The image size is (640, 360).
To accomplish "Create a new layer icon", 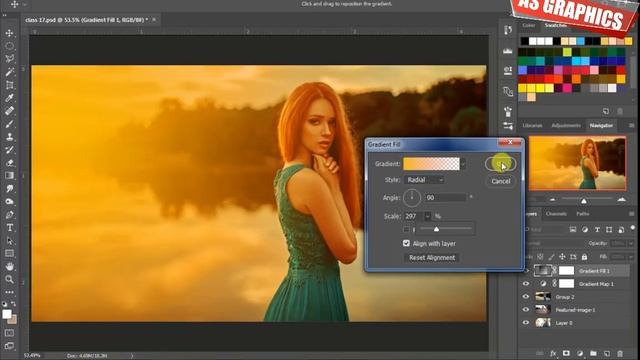I will pyautogui.click(x=607, y=353).
